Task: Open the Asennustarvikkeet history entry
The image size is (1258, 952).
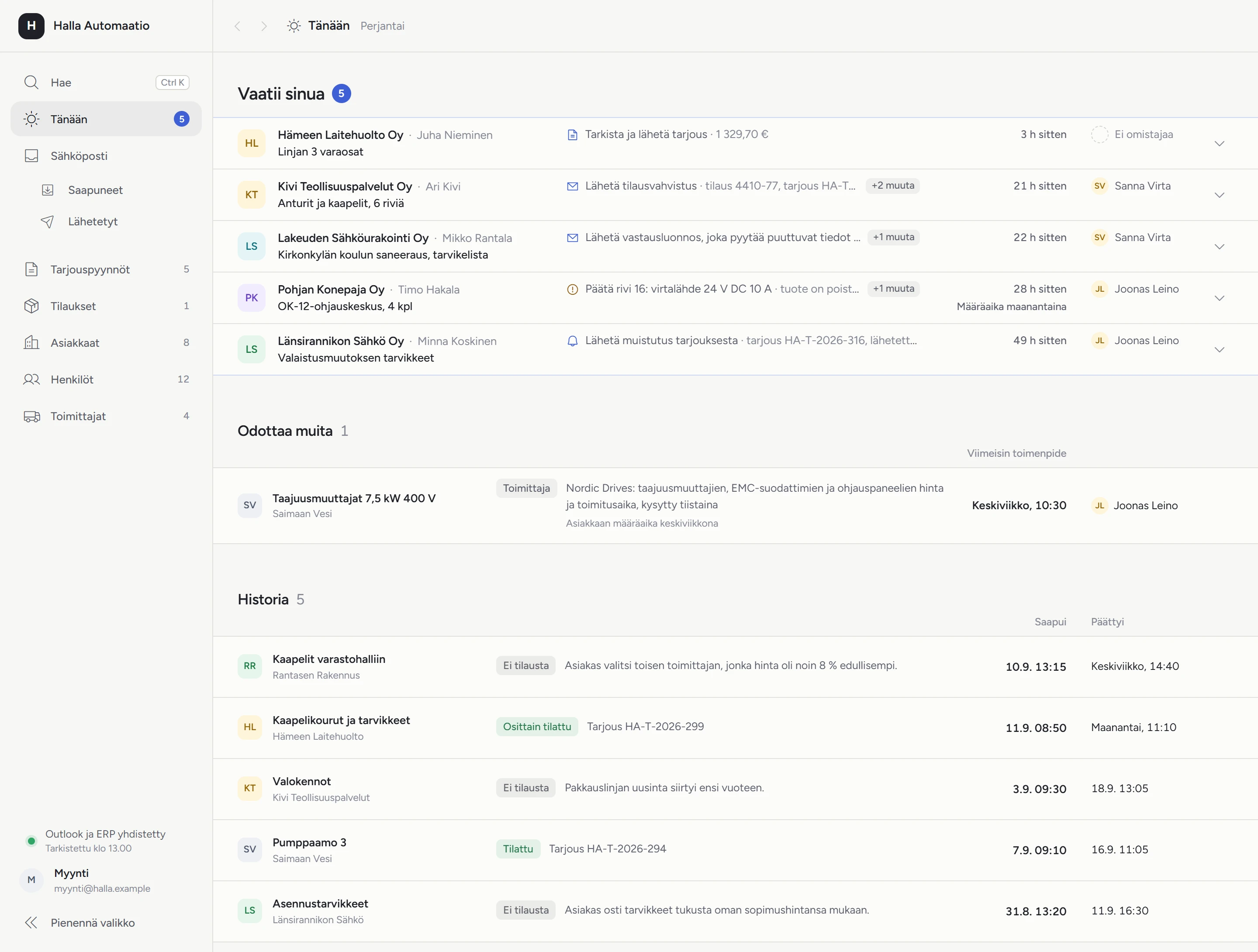Action: pyautogui.click(x=735, y=911)
